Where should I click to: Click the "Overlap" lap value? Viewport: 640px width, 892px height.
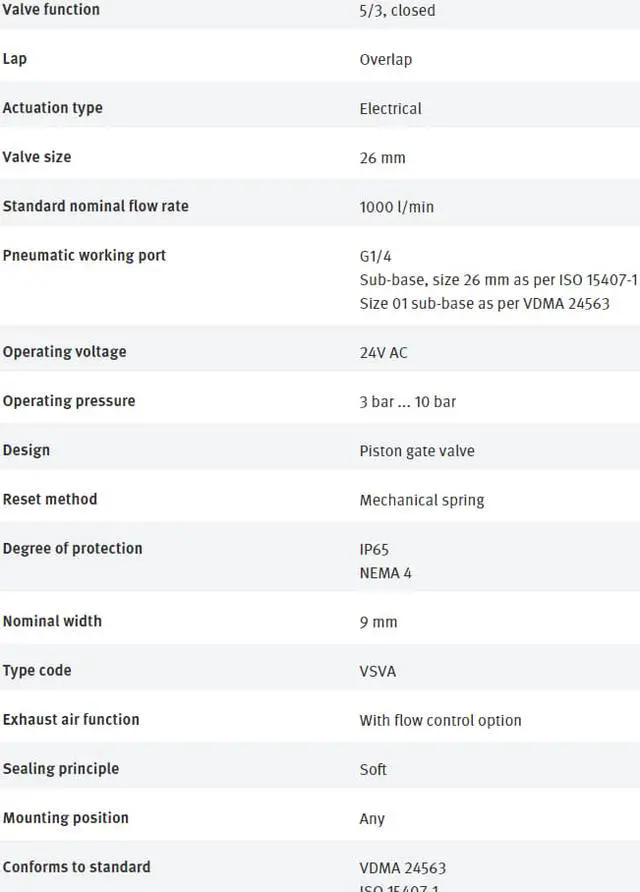(x=385, y=59)
